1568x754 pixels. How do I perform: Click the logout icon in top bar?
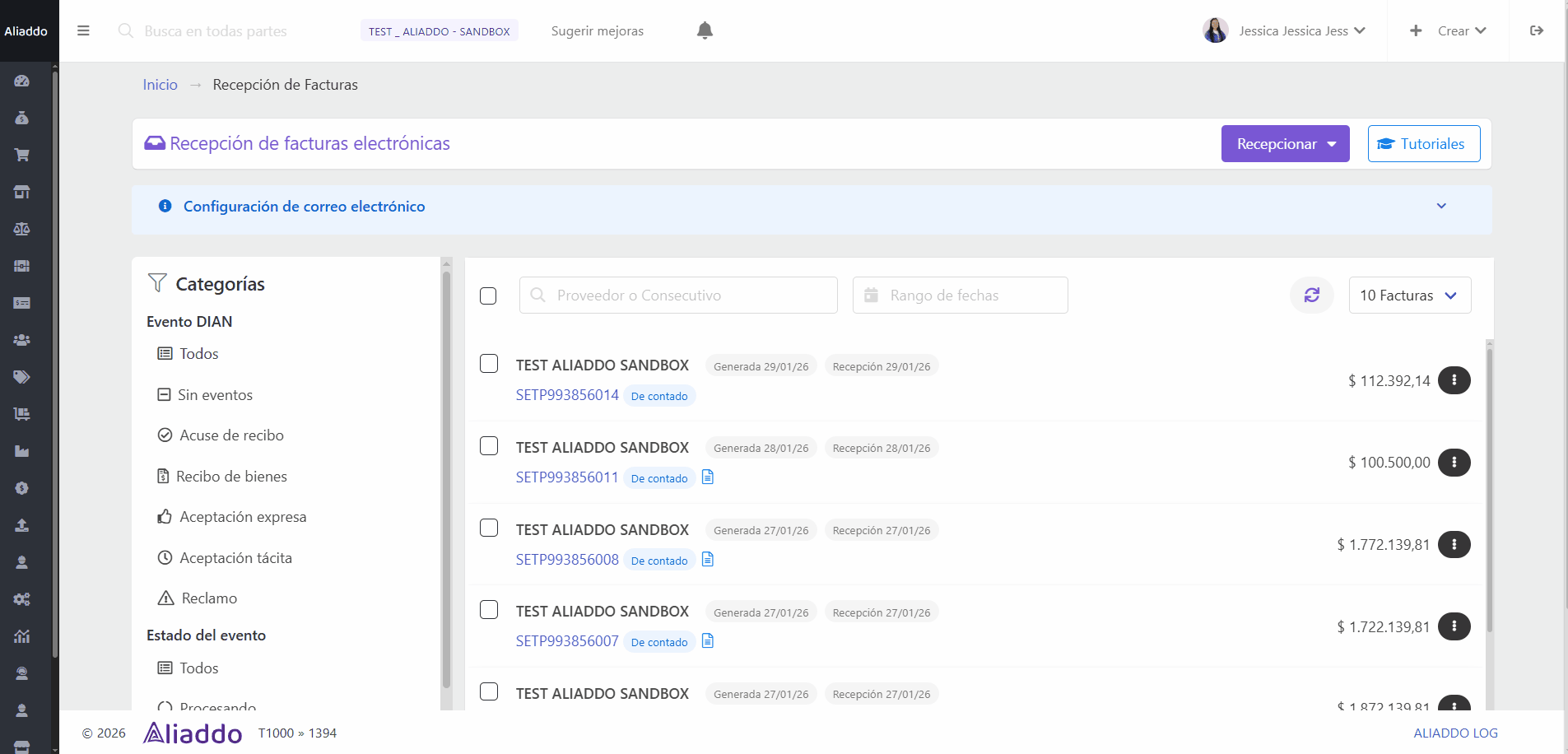point(1536,30)
